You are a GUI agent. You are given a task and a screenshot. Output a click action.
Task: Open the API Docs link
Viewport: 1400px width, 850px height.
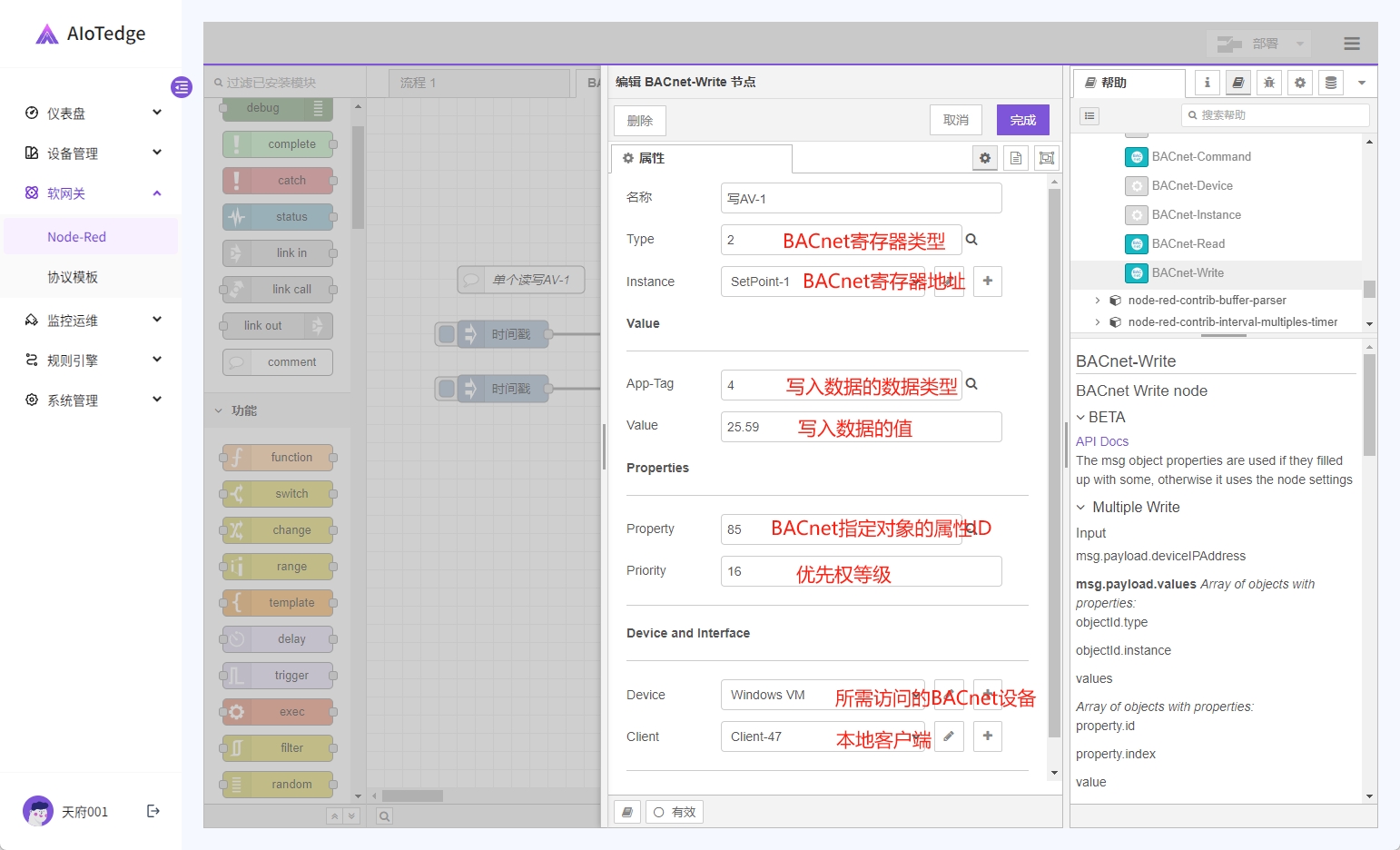(x=1101, y=441)
